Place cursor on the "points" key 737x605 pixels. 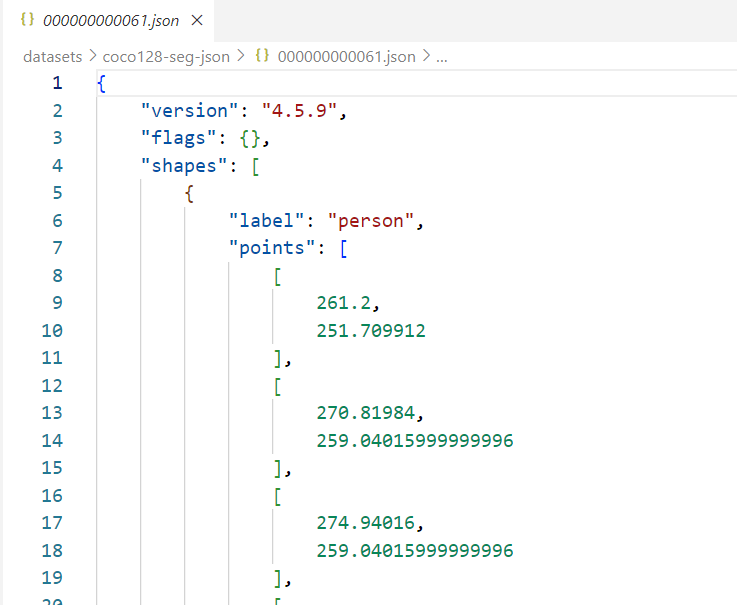(x=272, y=248)
